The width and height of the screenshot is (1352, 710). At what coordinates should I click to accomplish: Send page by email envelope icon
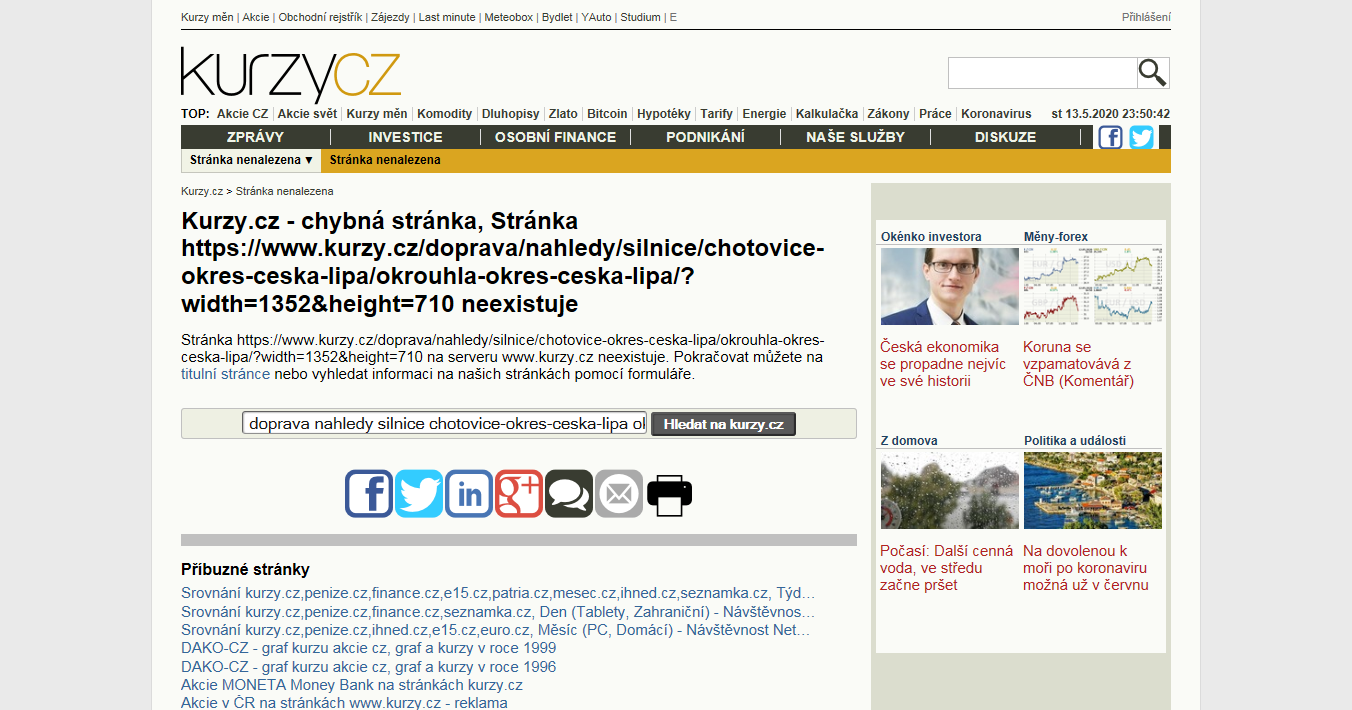click(x=619, y=494)
